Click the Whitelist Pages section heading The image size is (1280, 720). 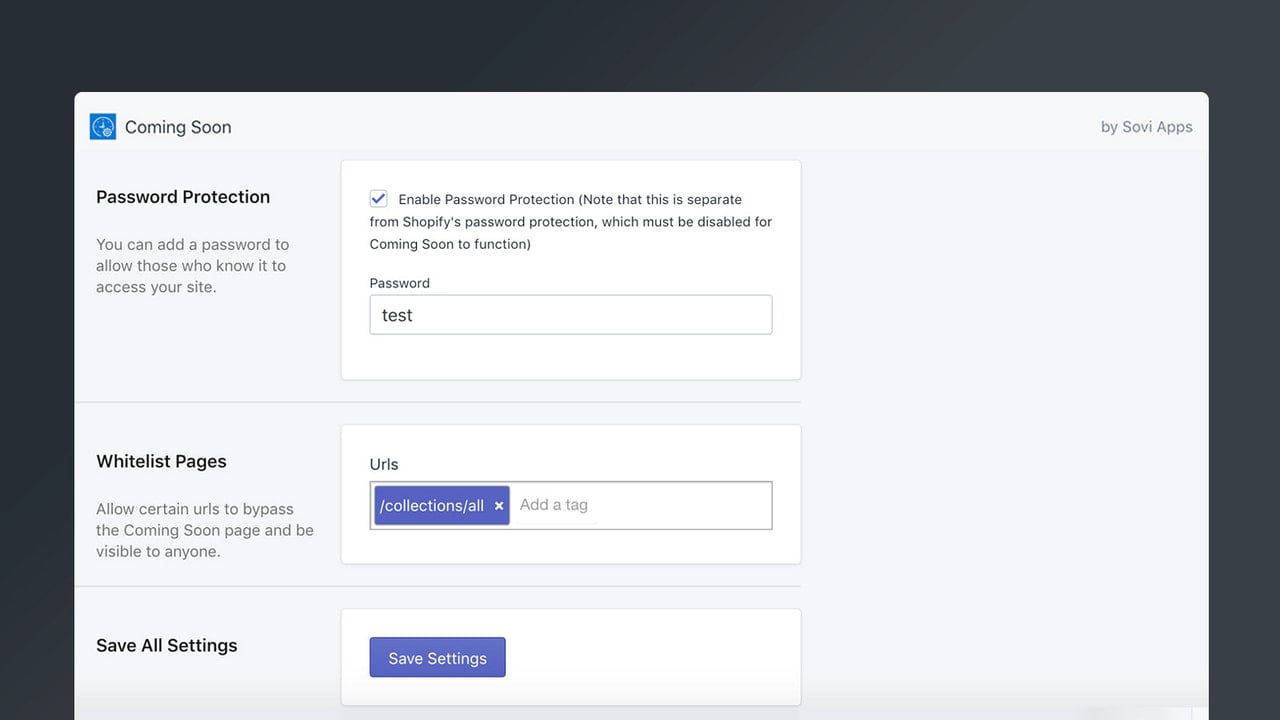coord(161,461)
